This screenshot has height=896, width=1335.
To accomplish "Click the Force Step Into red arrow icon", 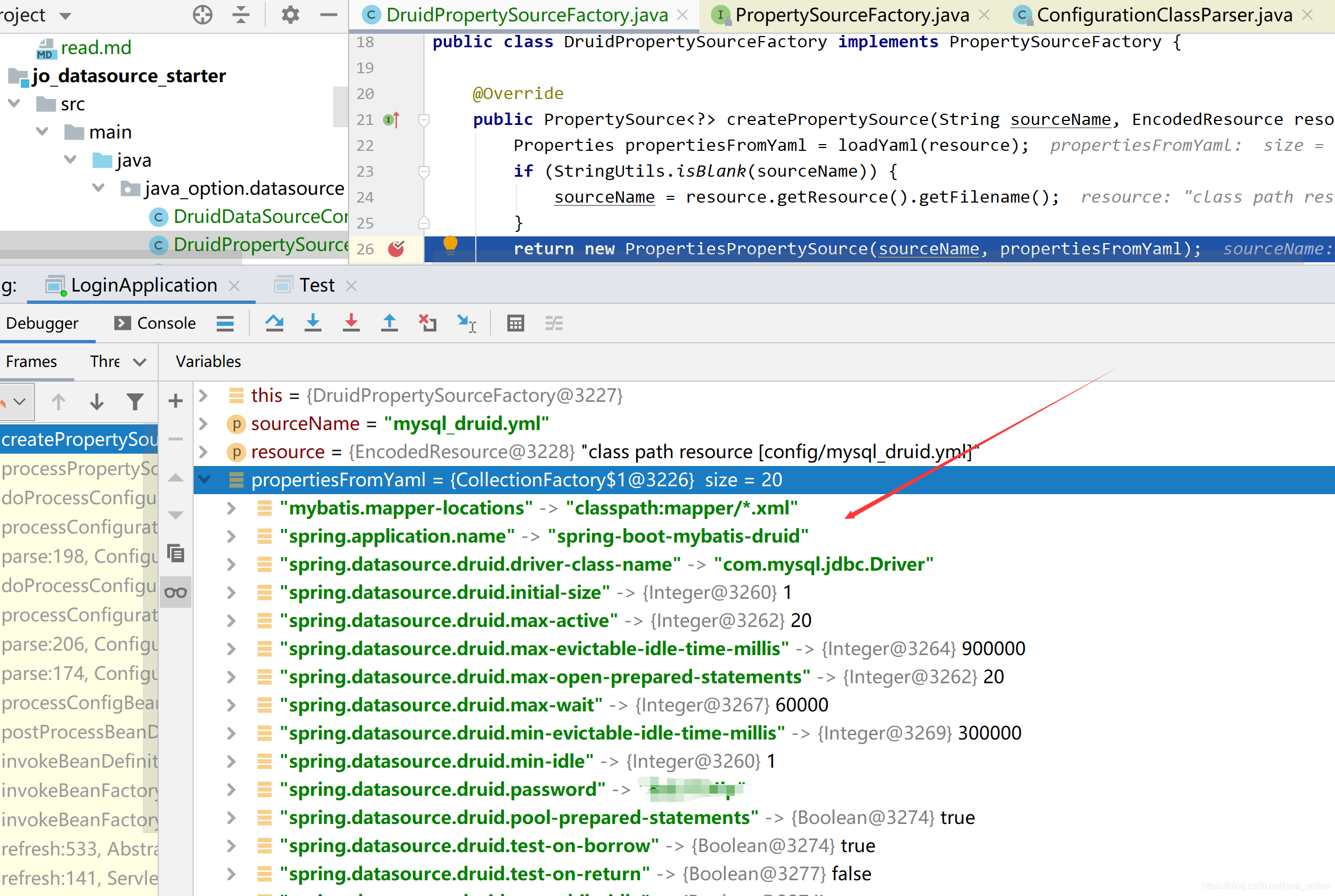I will (351, 323).
